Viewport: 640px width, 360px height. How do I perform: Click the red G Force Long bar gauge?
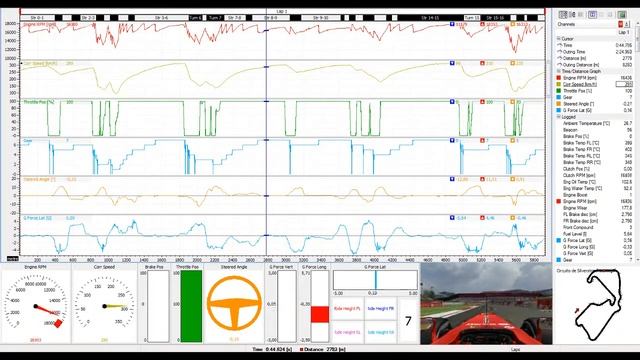click(320, 306)
